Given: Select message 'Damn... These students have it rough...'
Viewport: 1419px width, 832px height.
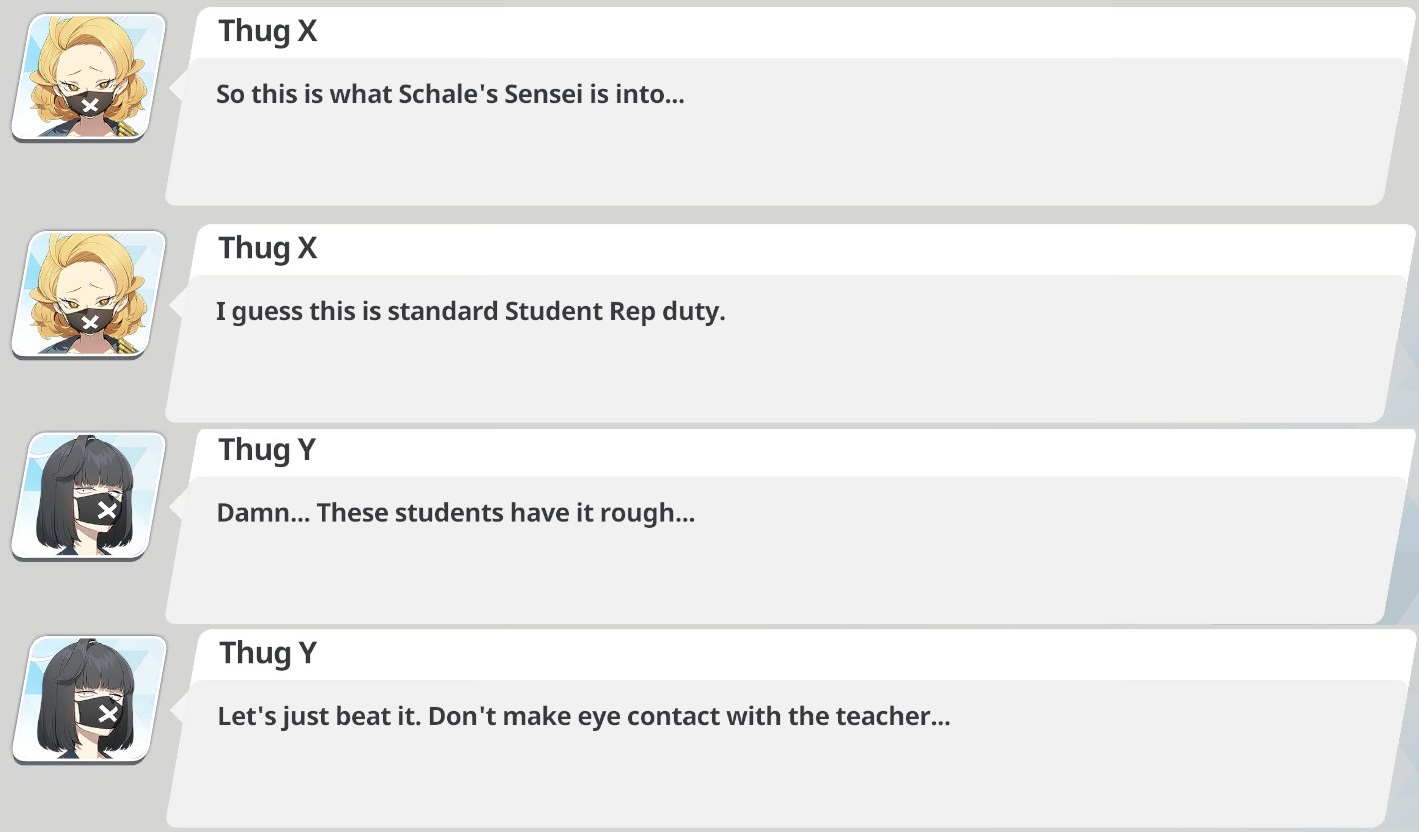Looking at the screenshot, I should (455, 513).
